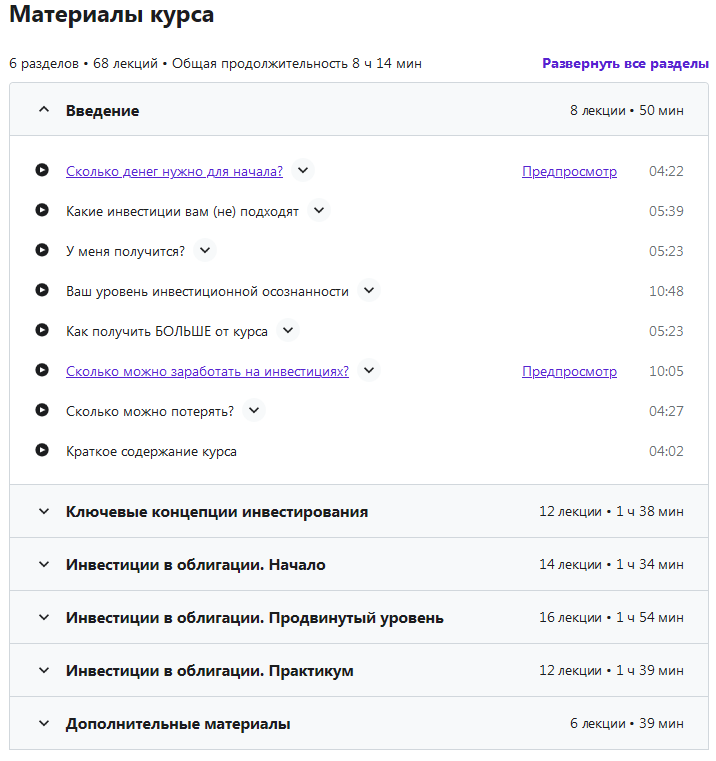Collapse the 'Введение' section
716x761 pixels.
pos(43,110)
